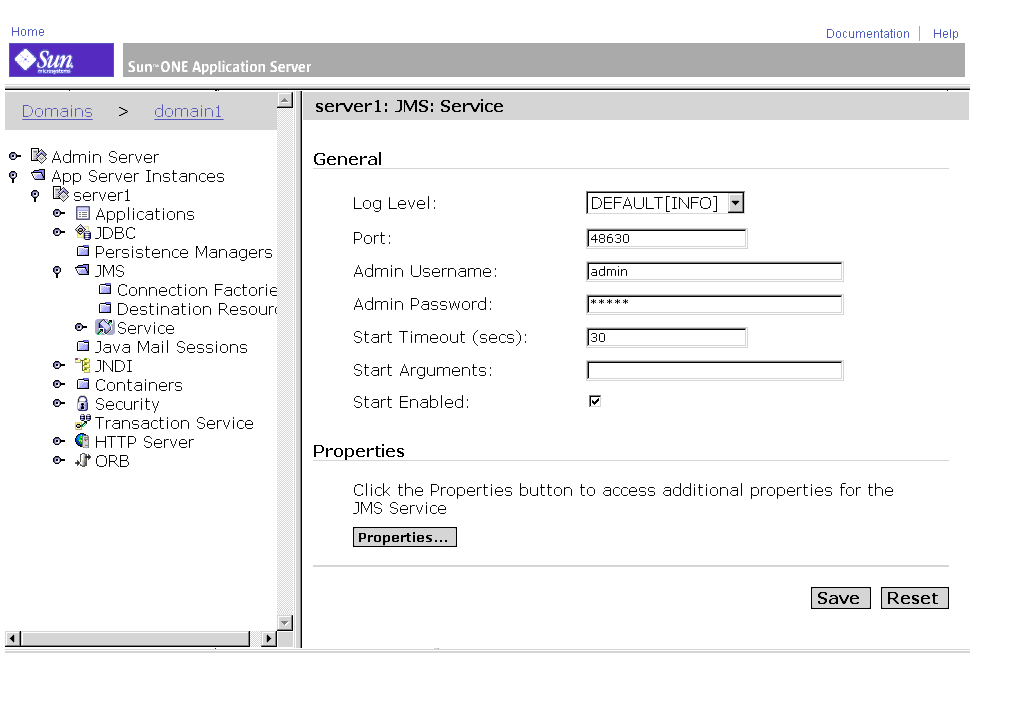This screenshot has width=1017, height=717.
Task: Expand the Service node under JMS
Action: [x=80, y=327]
